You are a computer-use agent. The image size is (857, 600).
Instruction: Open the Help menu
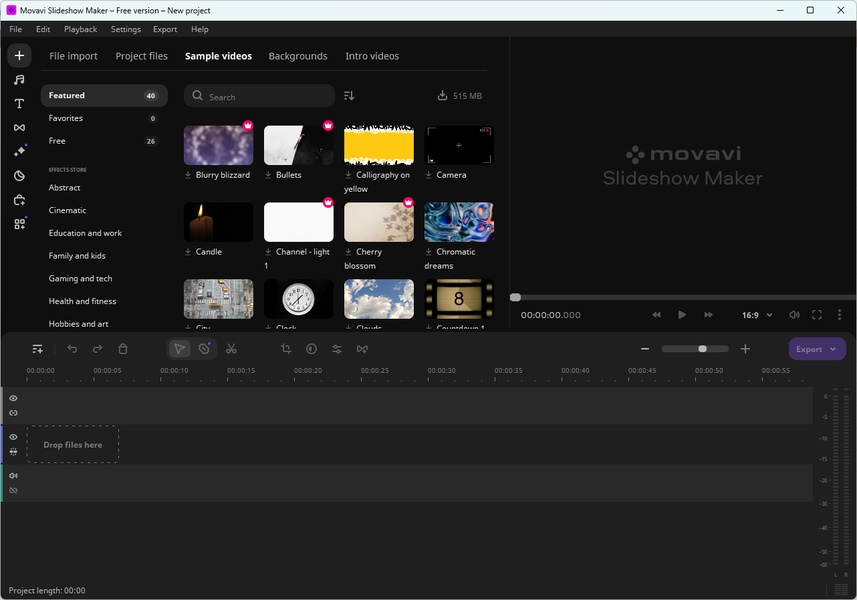click(199, 30)
